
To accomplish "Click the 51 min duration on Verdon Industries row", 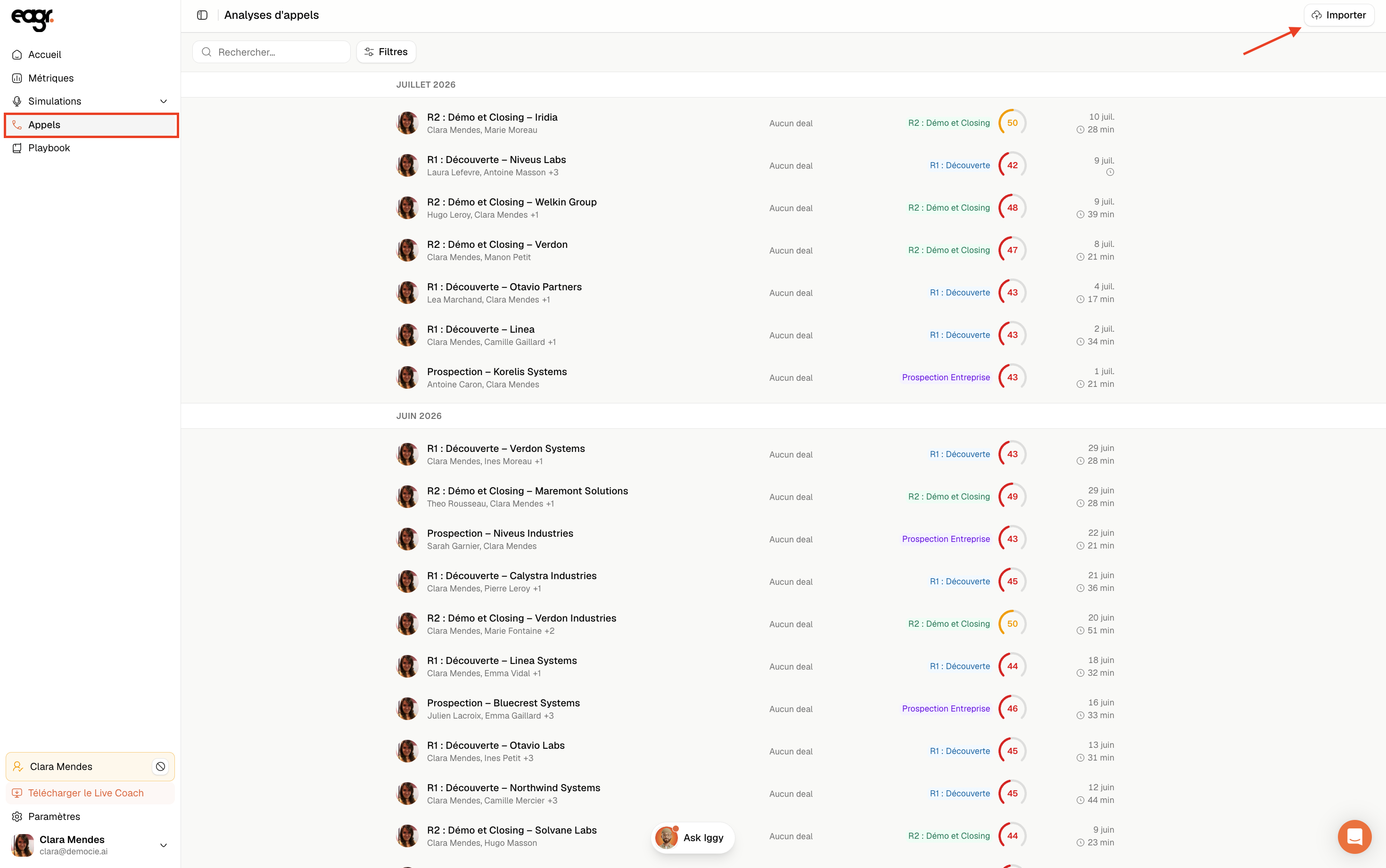I will tap(1095, 631).
